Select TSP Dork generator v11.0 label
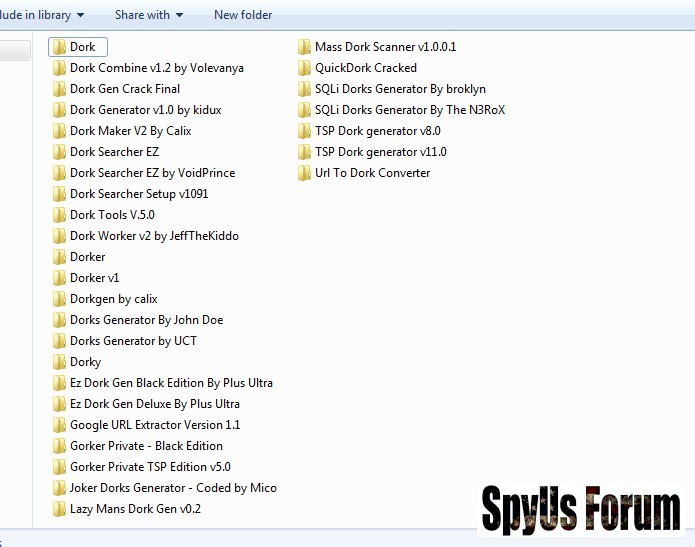Image resolution: width=695 pixels, height=547 pixels. click(380, 152)
